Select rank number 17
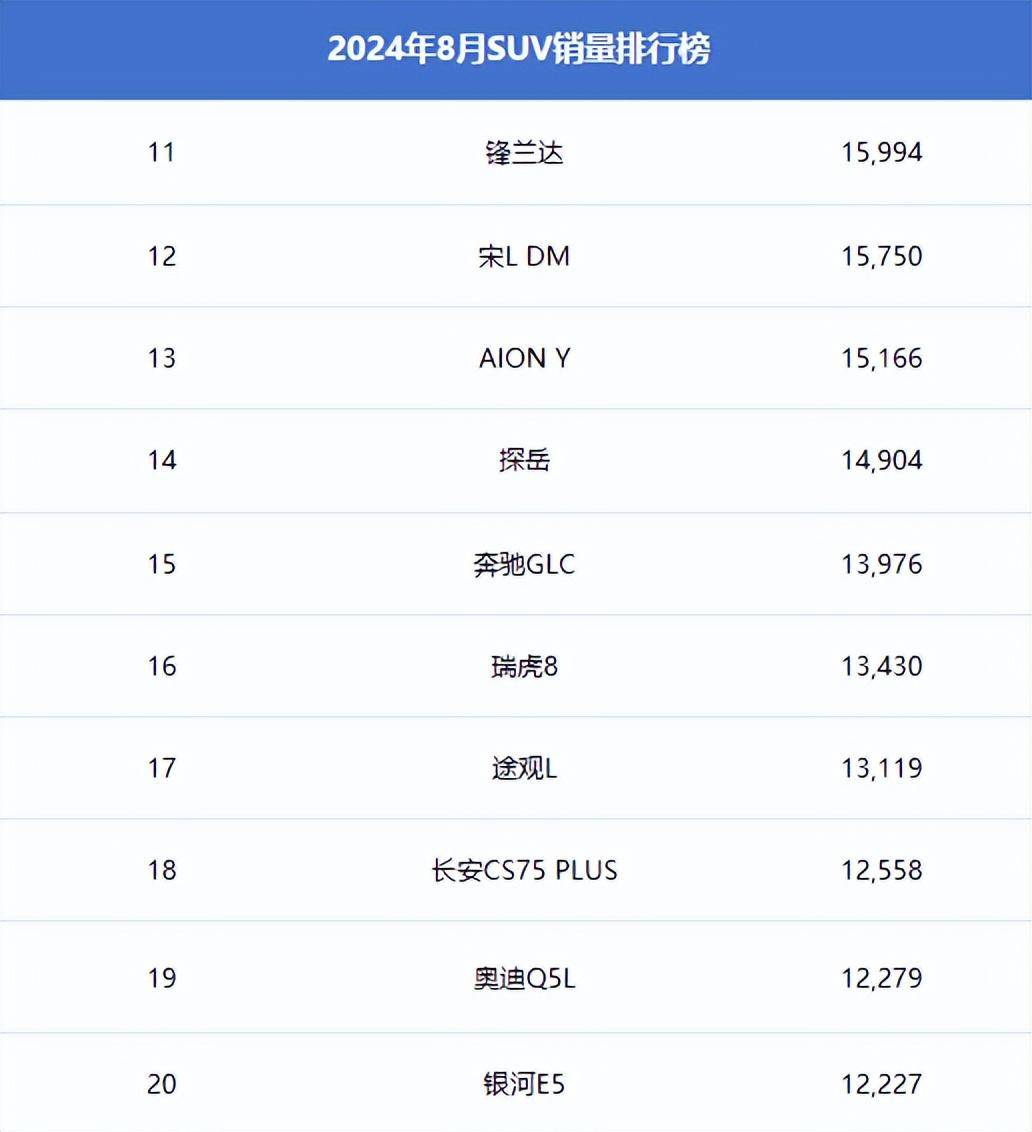Viewport: 1032px width, 1132px height. click(x=162, y=767)
